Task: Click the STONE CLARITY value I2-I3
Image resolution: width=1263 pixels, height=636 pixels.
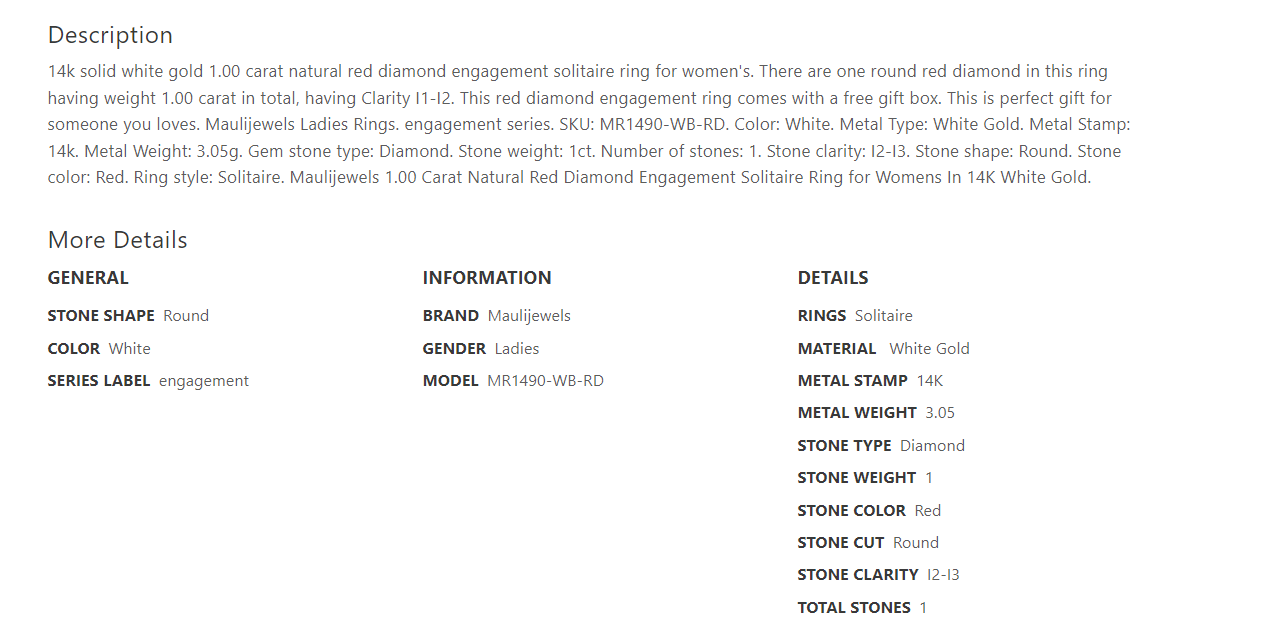Action: [x=943, y=575]
